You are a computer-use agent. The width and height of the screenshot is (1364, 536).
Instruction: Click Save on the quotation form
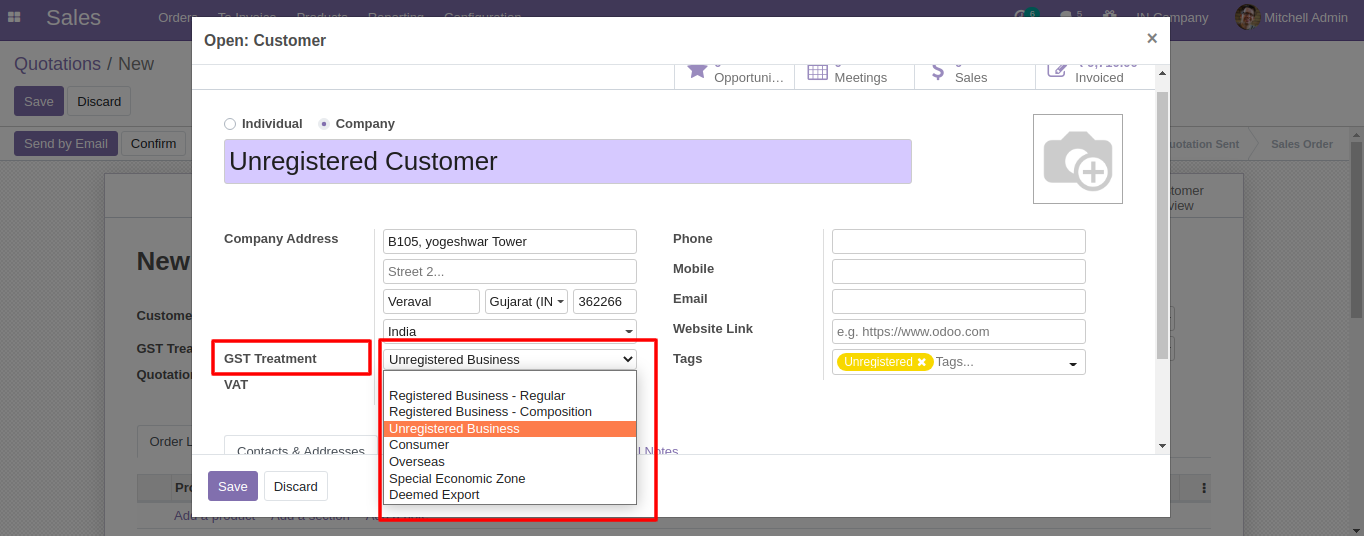[x=39, y=101]
